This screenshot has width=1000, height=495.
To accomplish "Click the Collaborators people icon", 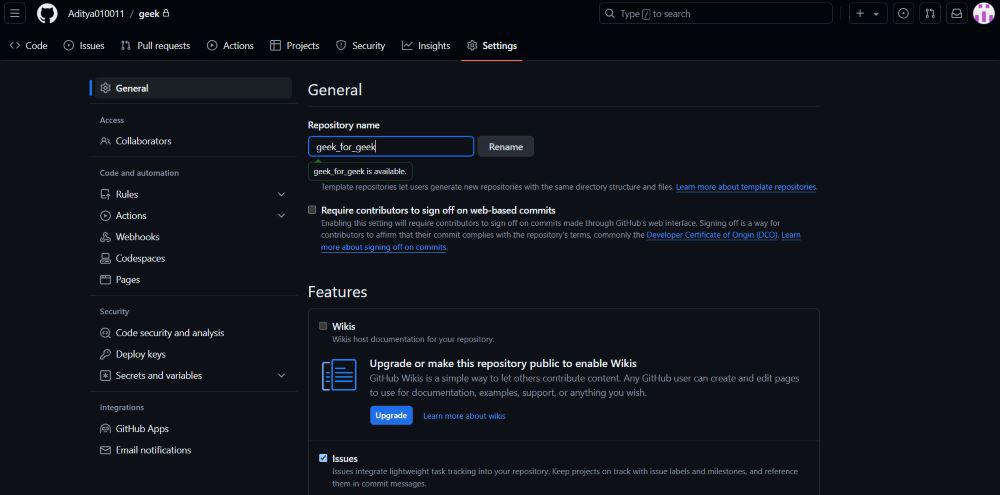I will click(x=105, y=141).
